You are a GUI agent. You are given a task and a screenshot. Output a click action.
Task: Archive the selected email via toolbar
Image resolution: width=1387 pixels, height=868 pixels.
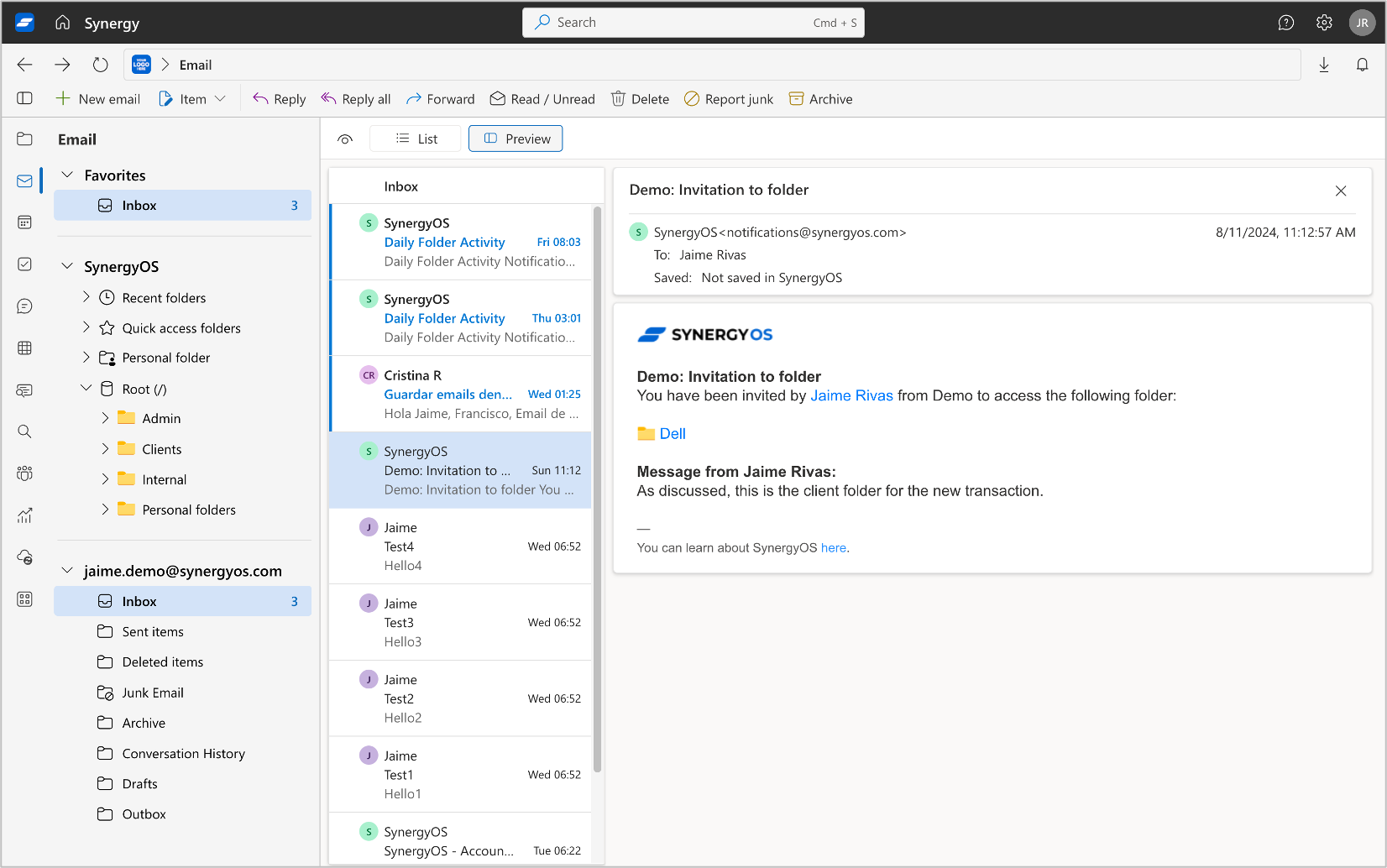click(x=821, y=99)
